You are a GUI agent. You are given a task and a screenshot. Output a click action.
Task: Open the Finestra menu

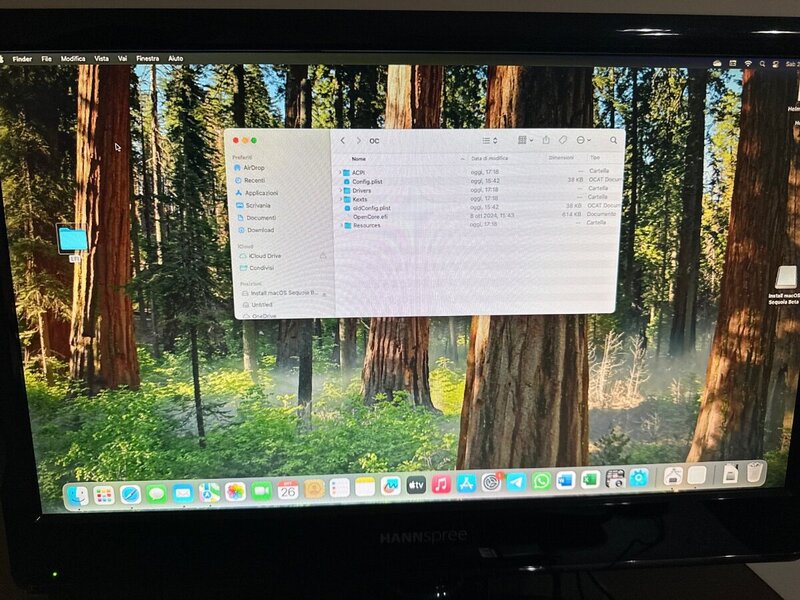(x=147, y=59)
